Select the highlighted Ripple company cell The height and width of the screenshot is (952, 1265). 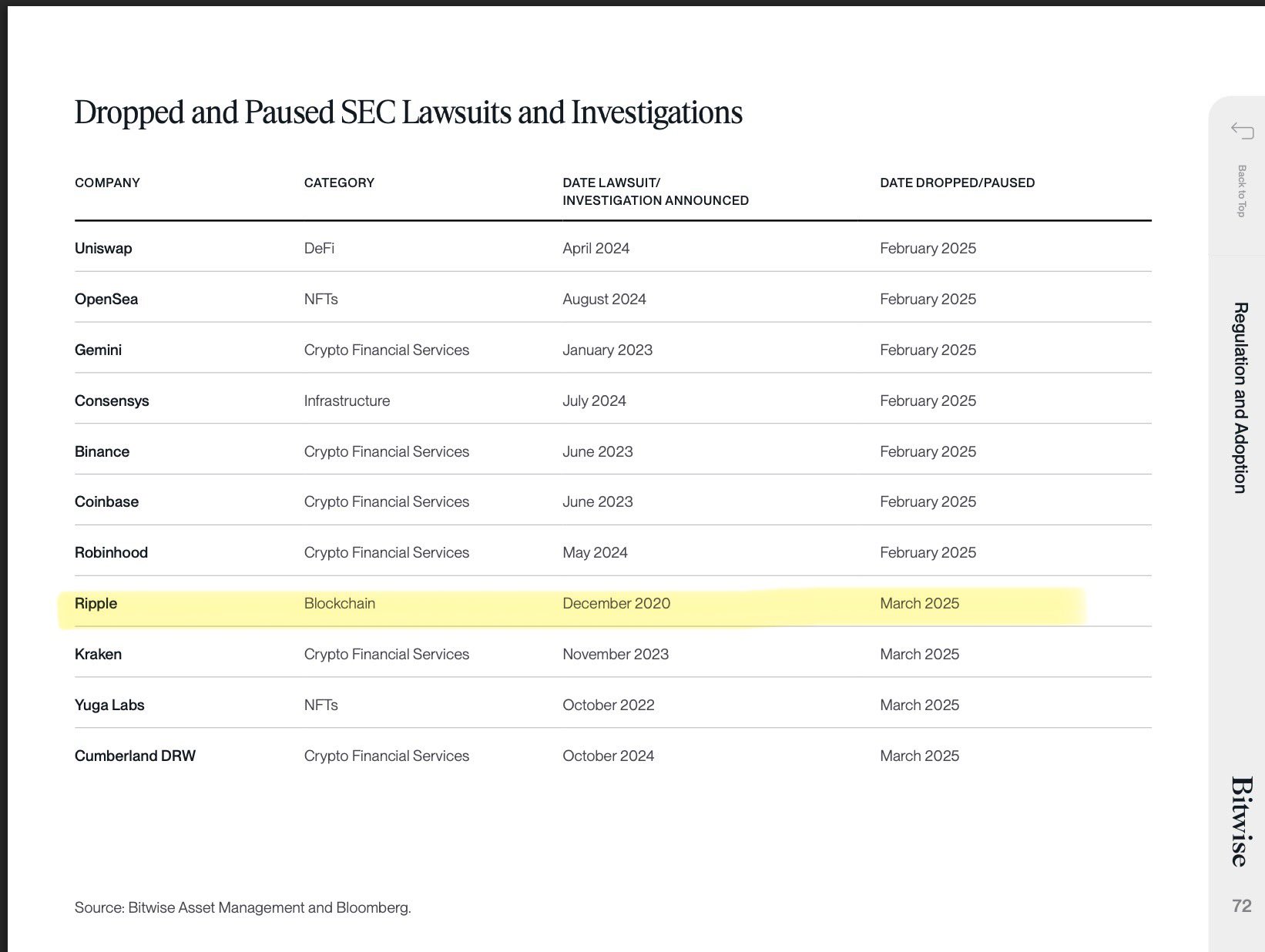pyautogui.click(x=96, y=603)
